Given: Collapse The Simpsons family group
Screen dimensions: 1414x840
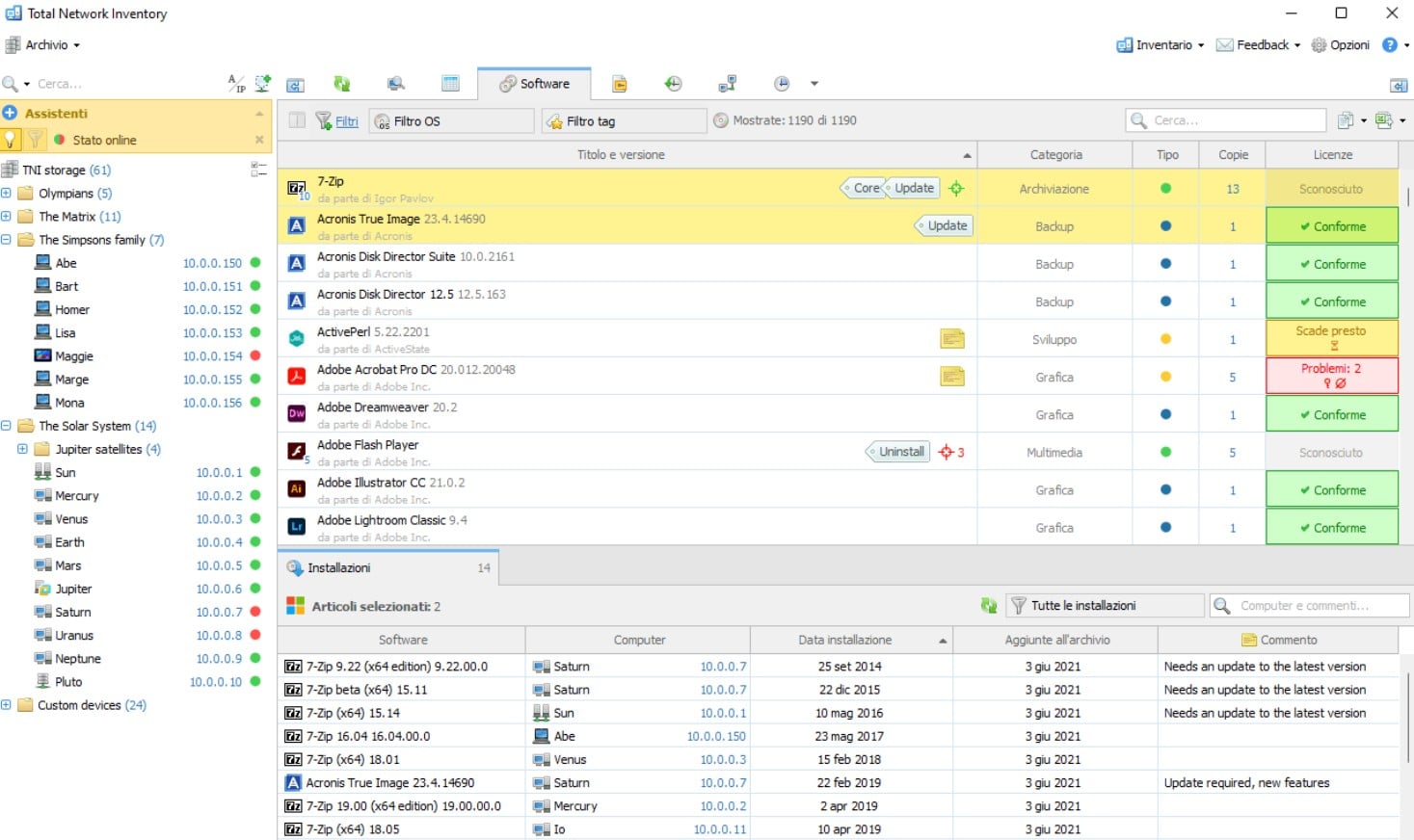Looking at the screenshot, I should pyautogui.click(x=6, y=239).
